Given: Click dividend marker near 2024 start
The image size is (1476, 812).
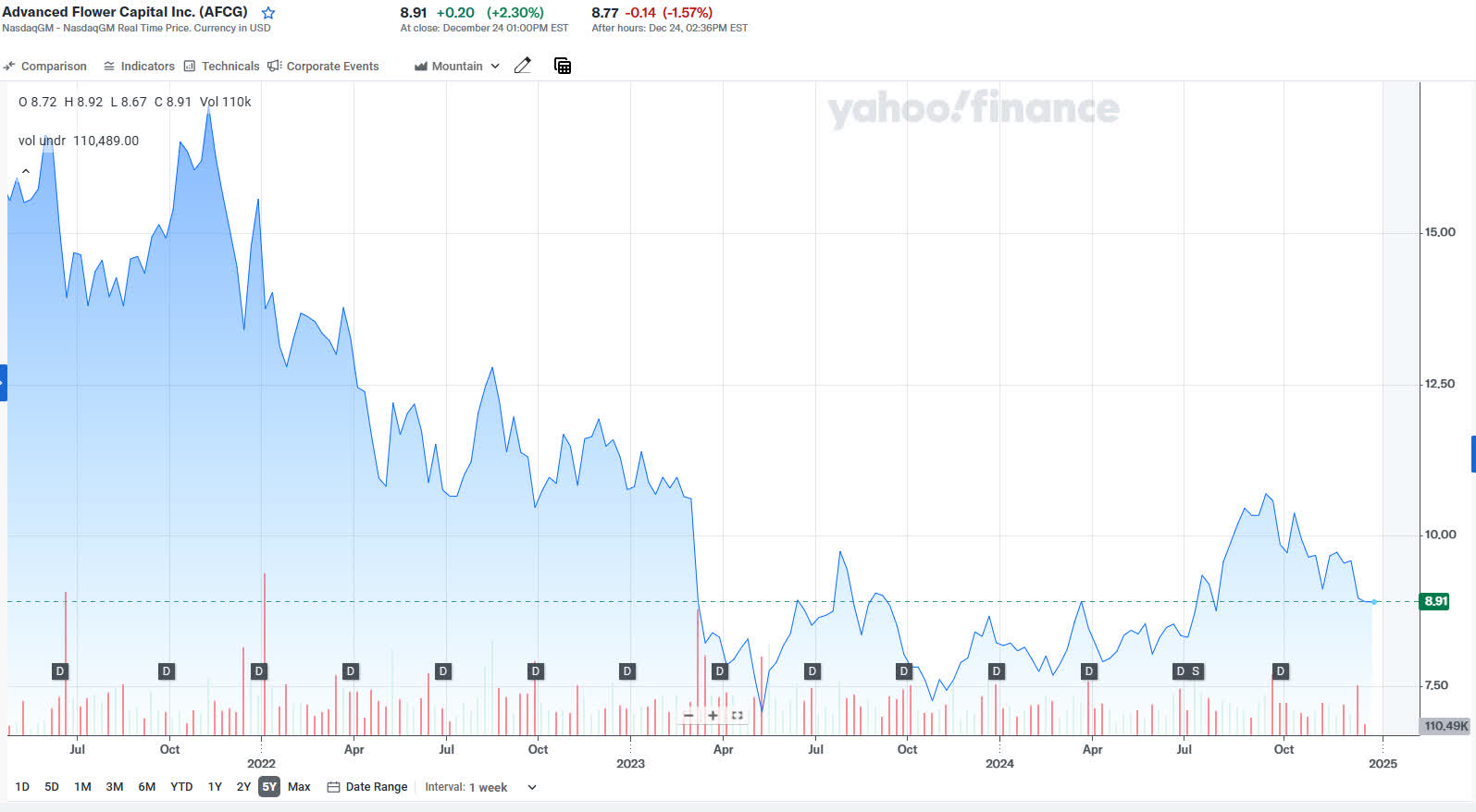Looking at the screenshot, I should point(997,671).
